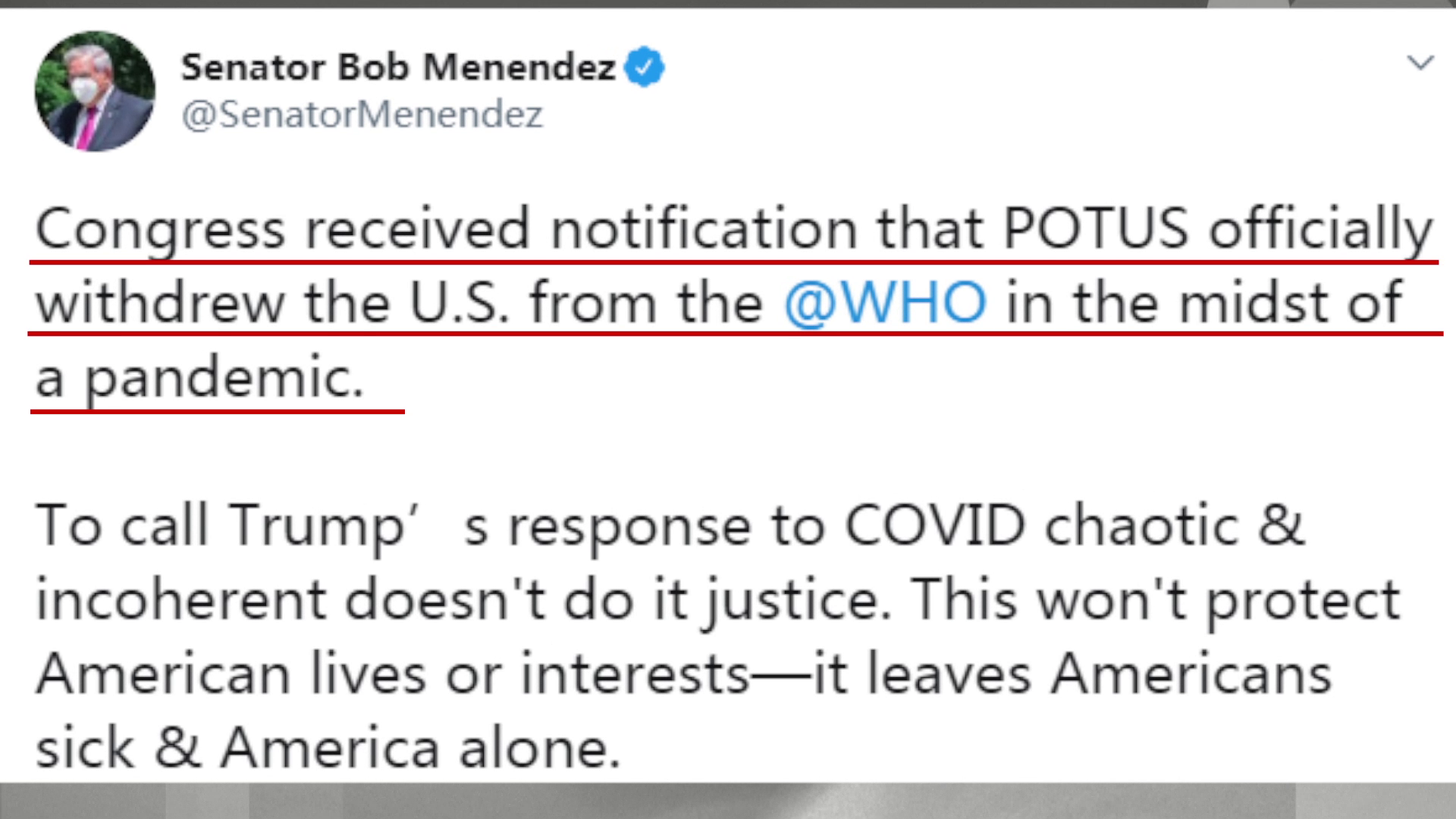Click the word Congress in the tweet

click(160, 230)
